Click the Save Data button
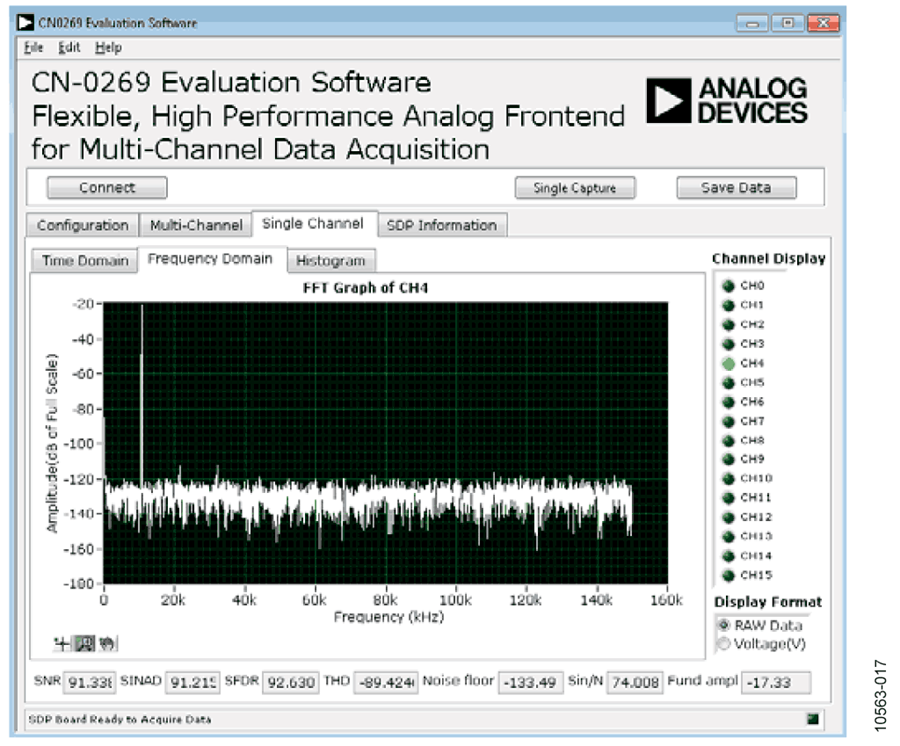 [736, 188]
